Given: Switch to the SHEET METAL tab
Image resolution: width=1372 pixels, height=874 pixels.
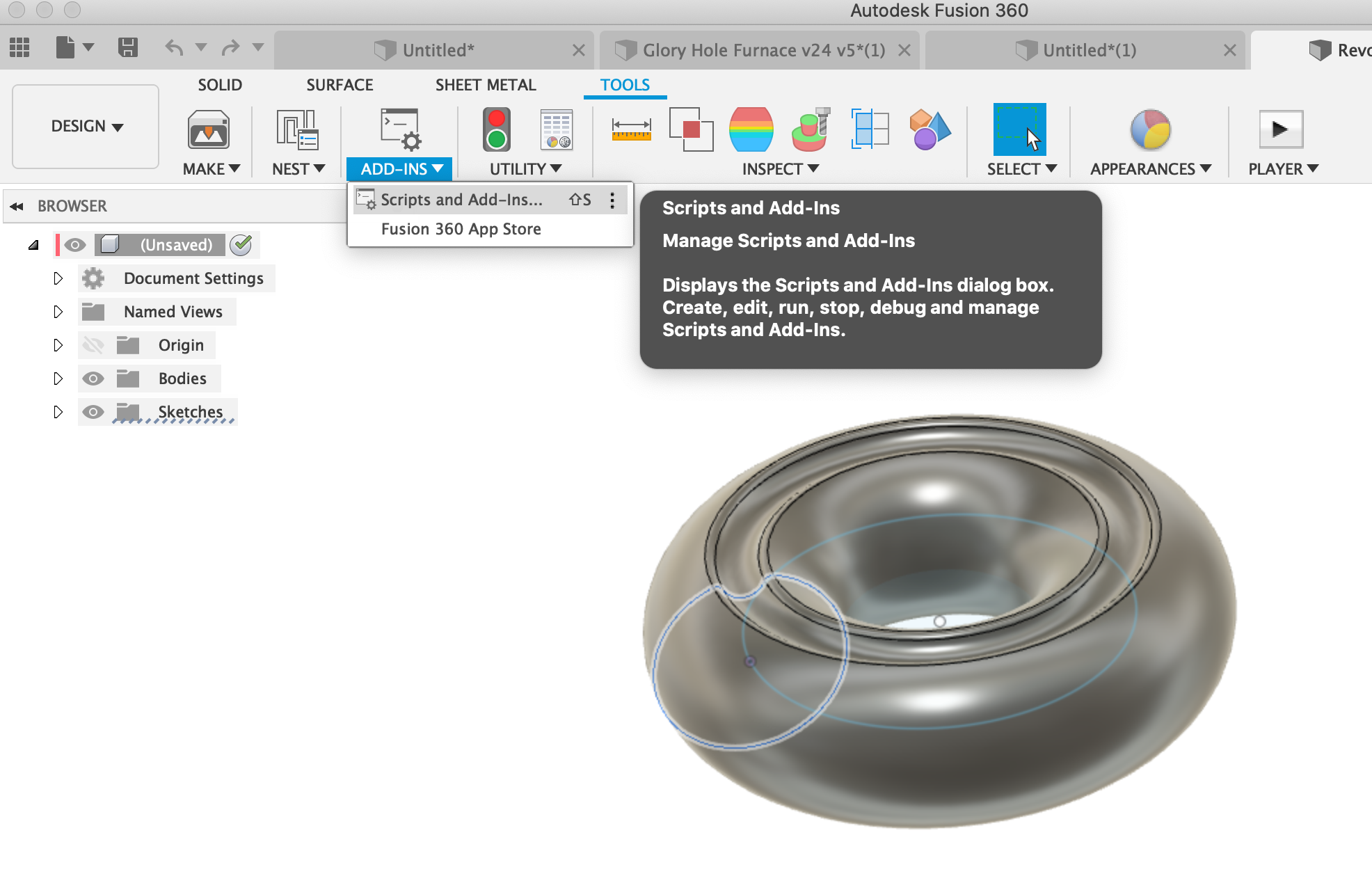Looking at the screenshot, I should [x=486, y=84].
